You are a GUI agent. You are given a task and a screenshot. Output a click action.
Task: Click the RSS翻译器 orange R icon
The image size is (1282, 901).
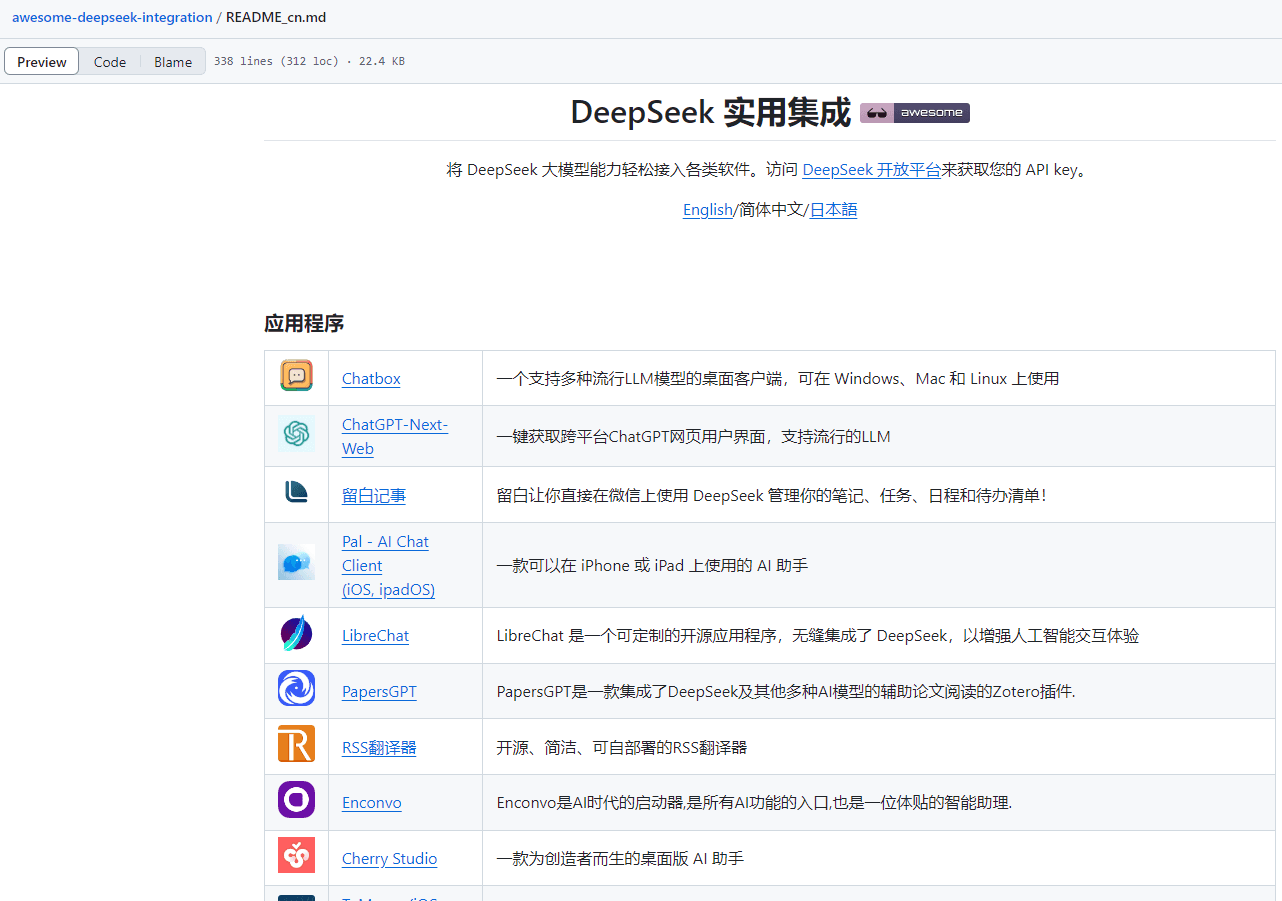click(296, 744)
